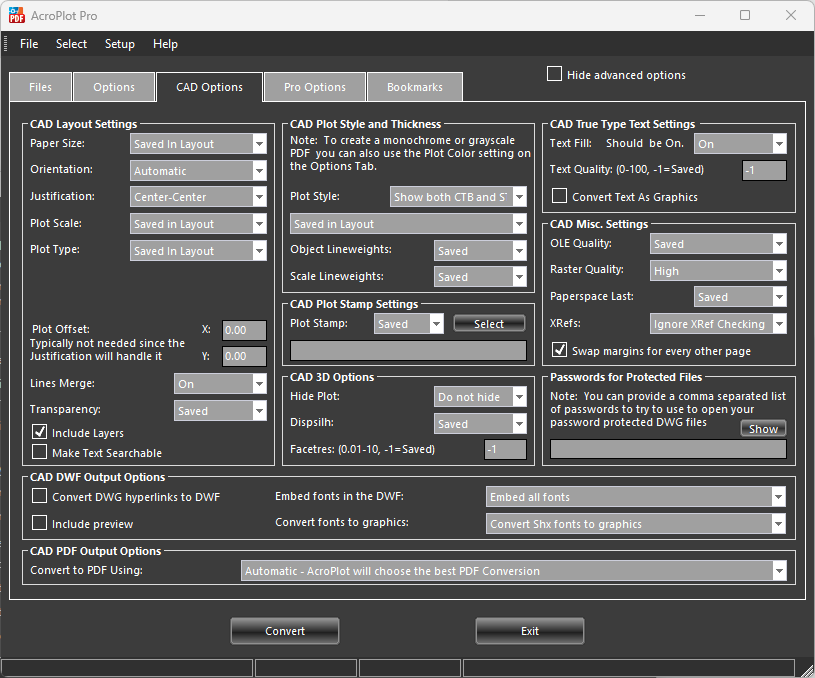Expand the Justification dropdown
The width and height of the screenshot is (815, 678).
tap(199, 197)
